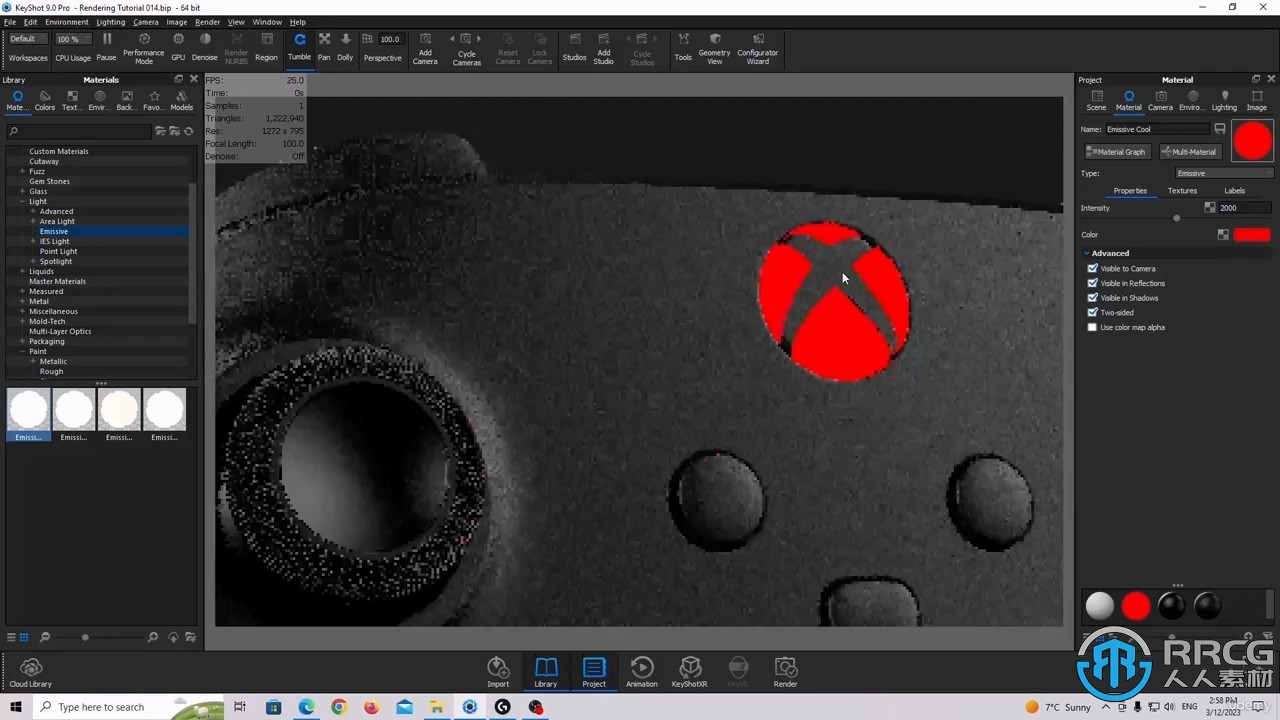This screenshot has width=1280, height=720.
Task: Launch the Configurator Wizard
Action: [x=757, y=48]
